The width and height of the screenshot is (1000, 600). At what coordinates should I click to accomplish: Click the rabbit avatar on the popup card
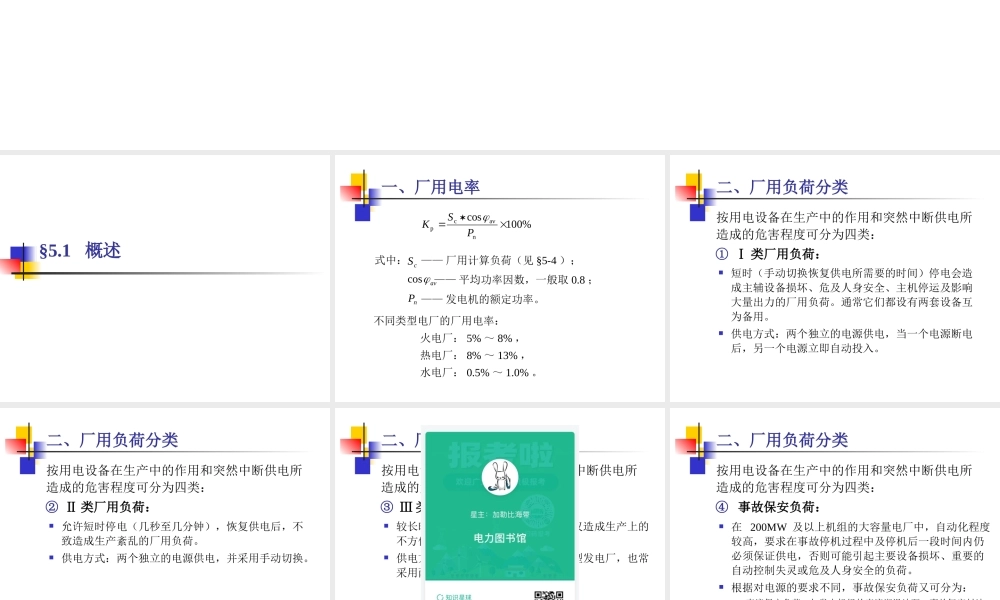click(x=500, y=477)
